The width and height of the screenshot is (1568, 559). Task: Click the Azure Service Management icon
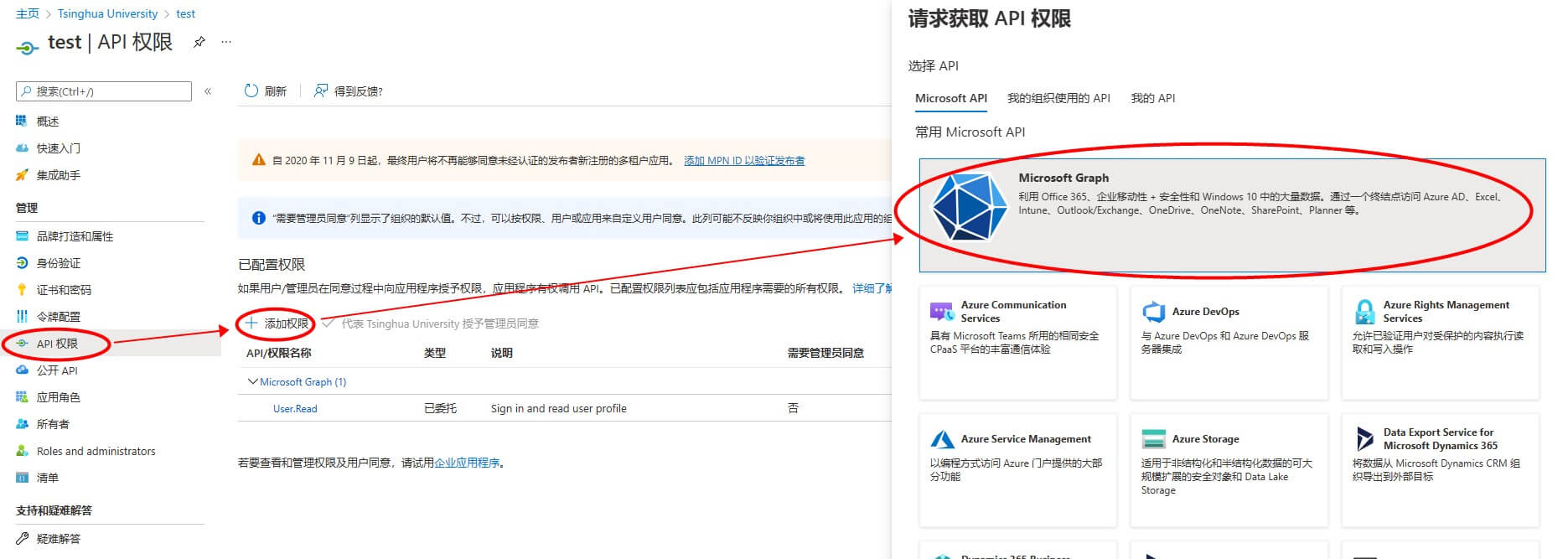pos(943,439)
